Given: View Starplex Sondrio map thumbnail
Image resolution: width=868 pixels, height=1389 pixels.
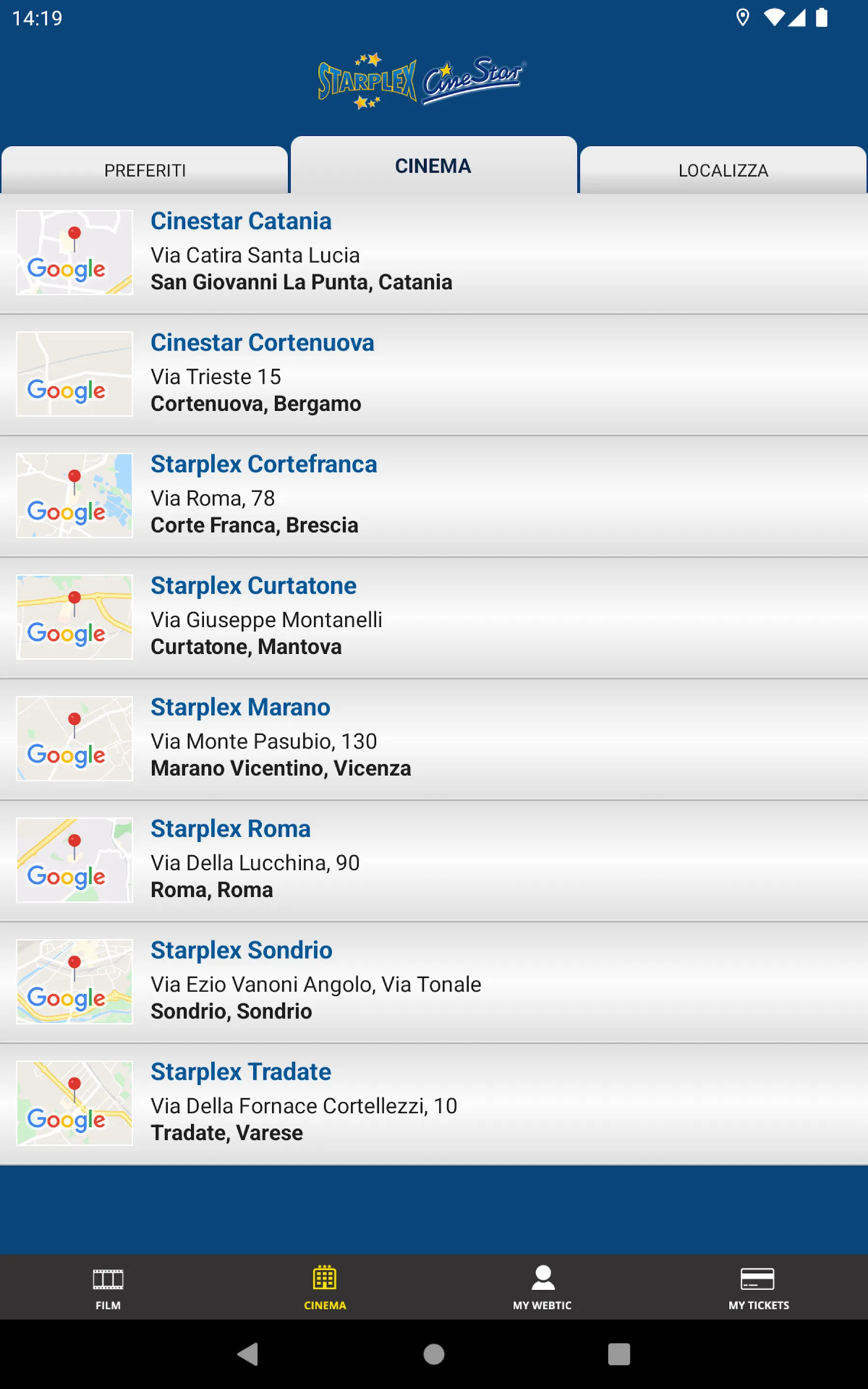Looking at the screenshot, I should (x=75, y=981).
